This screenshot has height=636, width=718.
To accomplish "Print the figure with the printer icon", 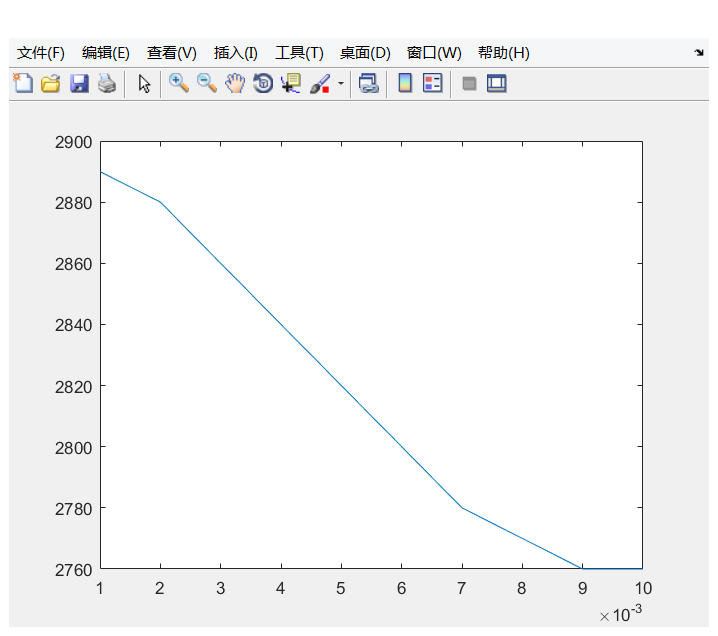I will click(107, 84).
